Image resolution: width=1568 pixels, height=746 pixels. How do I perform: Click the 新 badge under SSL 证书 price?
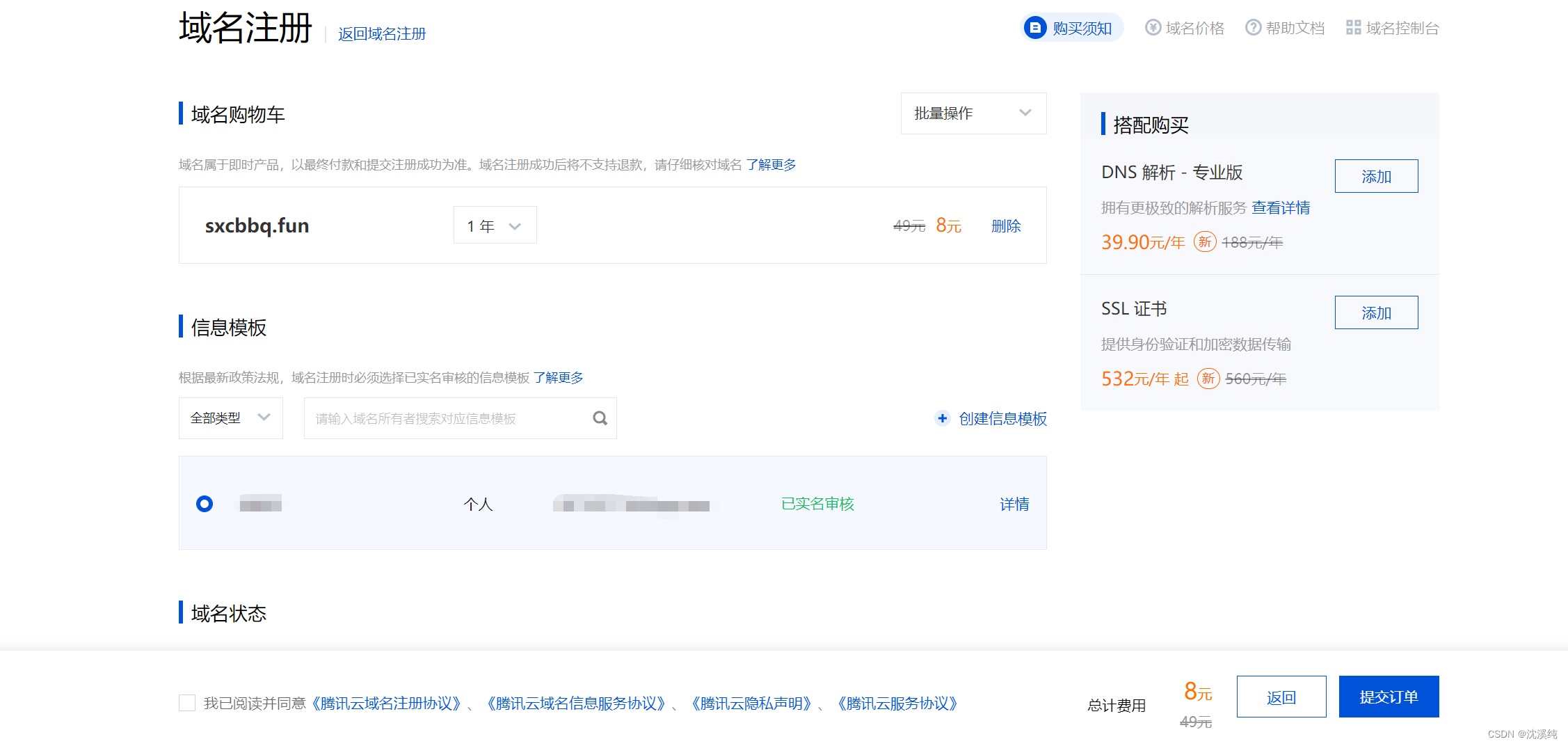pos(1208,379)
